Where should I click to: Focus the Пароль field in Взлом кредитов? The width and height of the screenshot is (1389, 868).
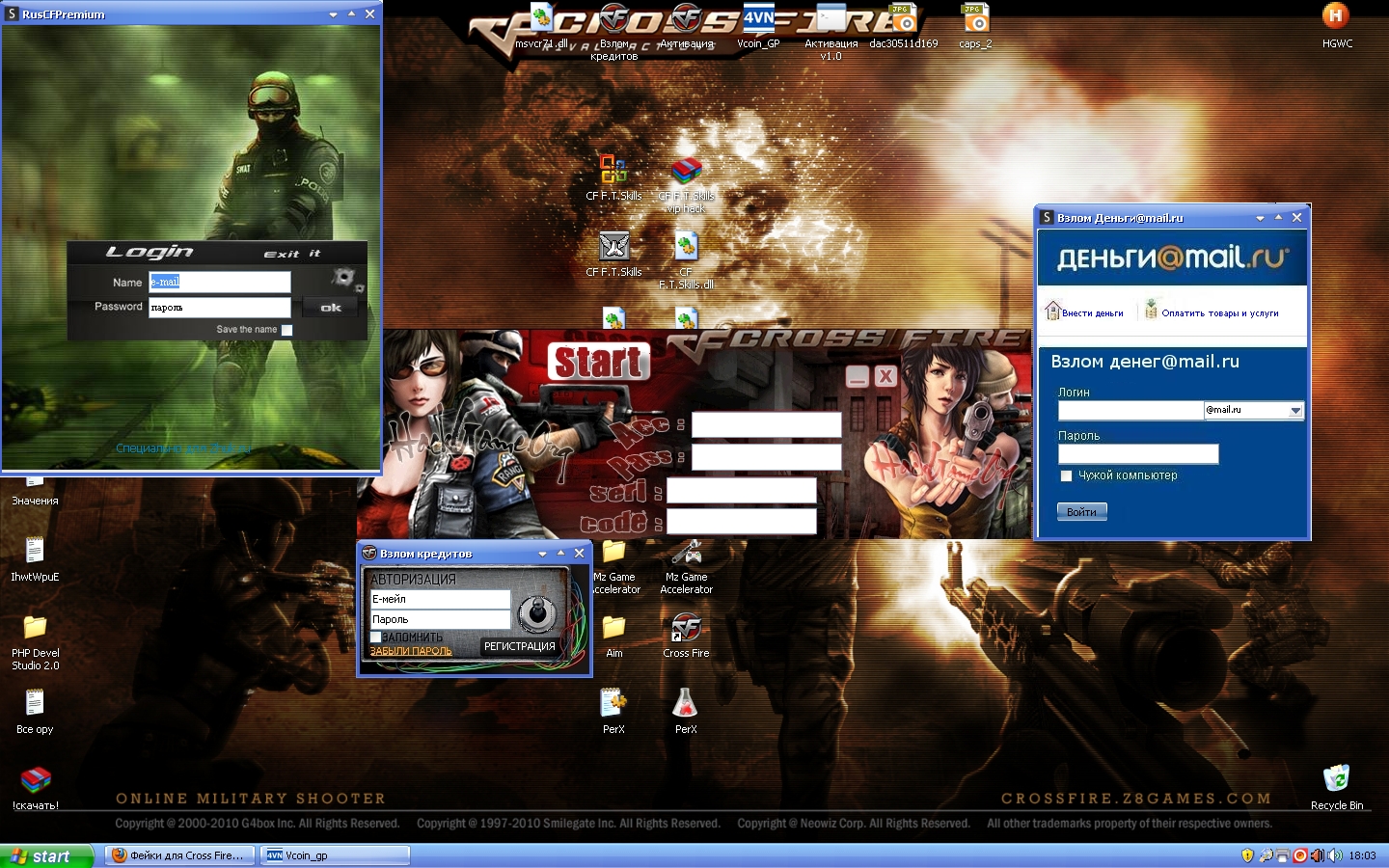click(441, 619)
